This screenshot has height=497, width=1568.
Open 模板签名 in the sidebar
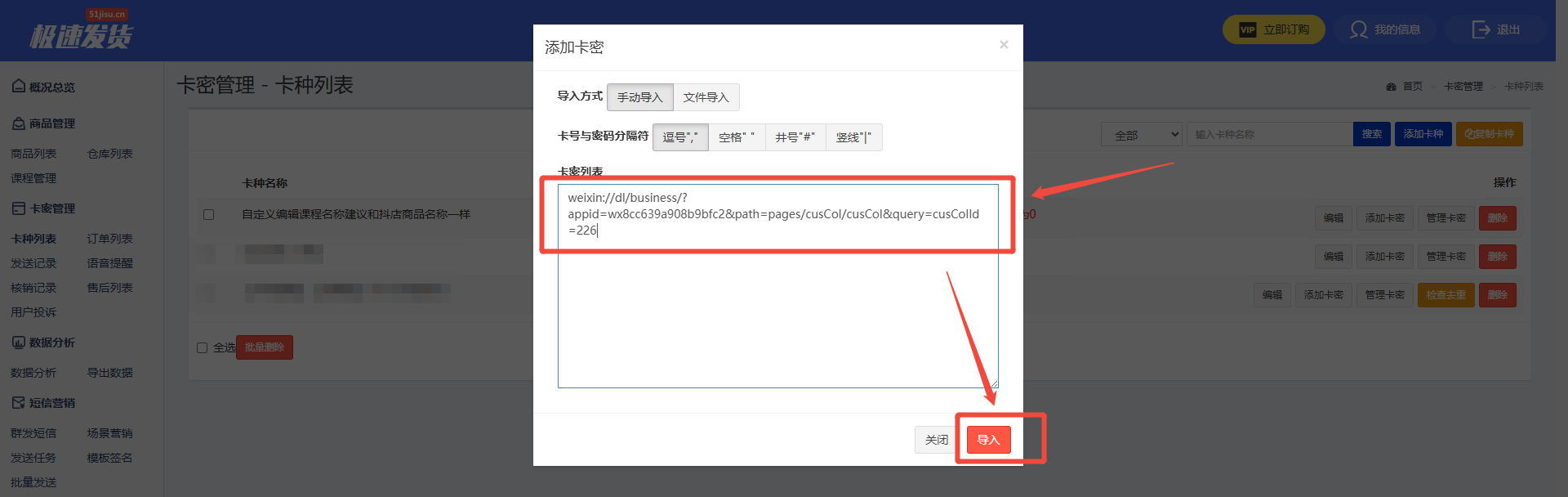[109, 458]
